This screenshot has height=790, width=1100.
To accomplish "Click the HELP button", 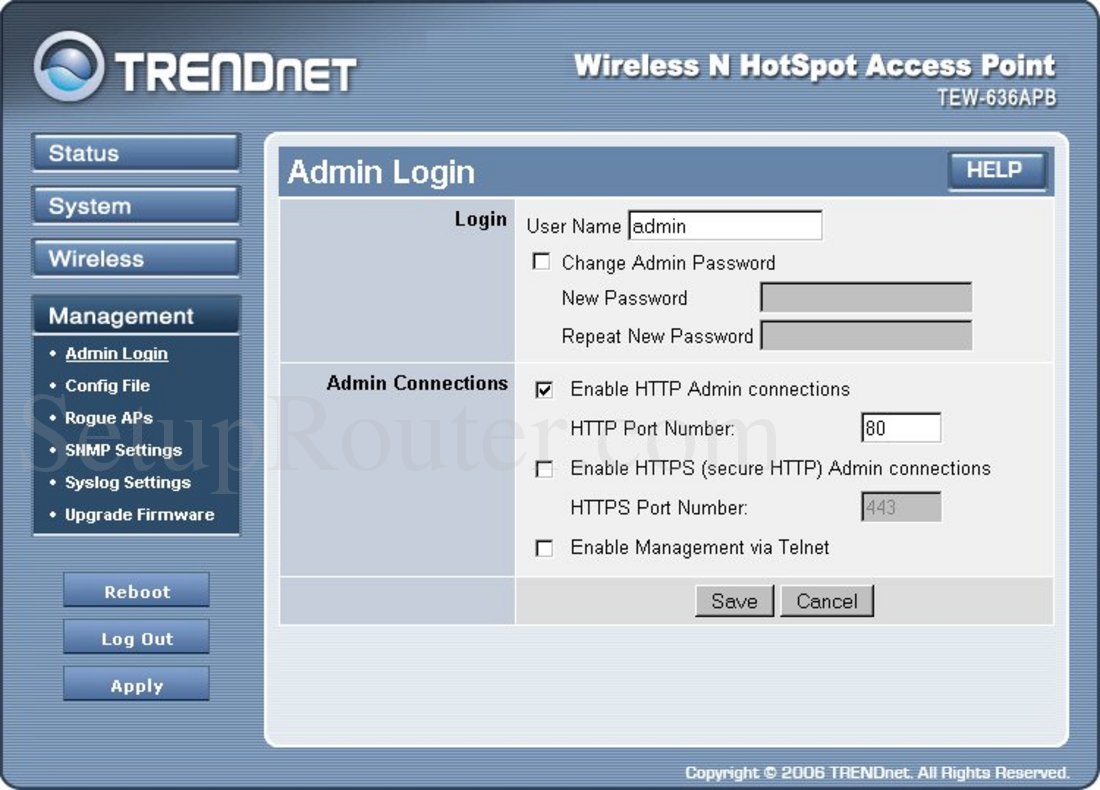I will [x=996, y=170].
